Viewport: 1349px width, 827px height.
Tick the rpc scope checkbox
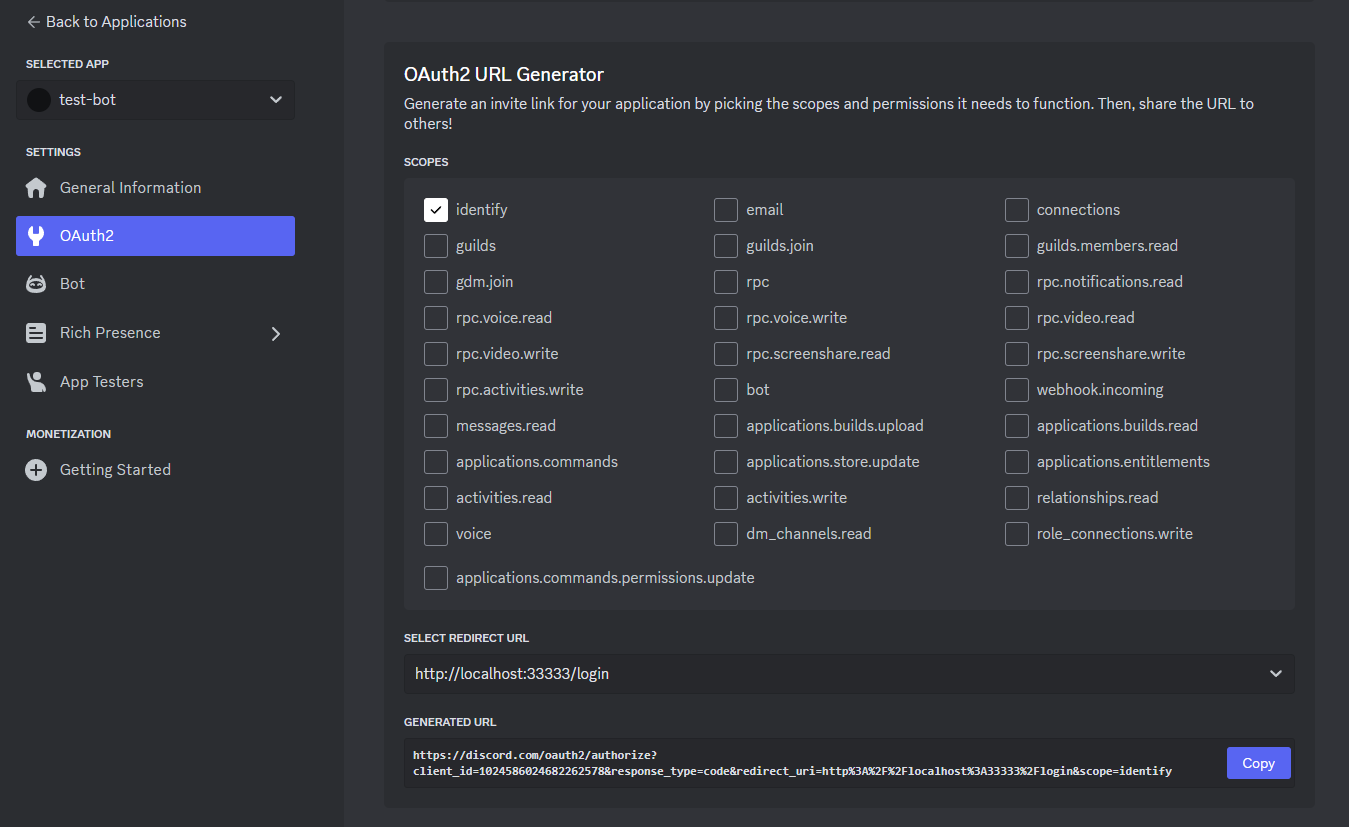click(x=726, y=282)
